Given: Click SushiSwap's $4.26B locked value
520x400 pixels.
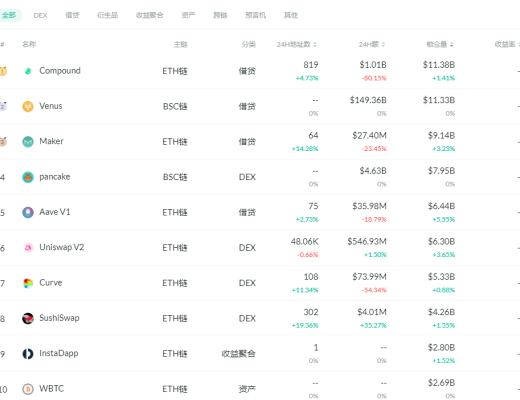Looking at the screenshot, I should point(441,312).
